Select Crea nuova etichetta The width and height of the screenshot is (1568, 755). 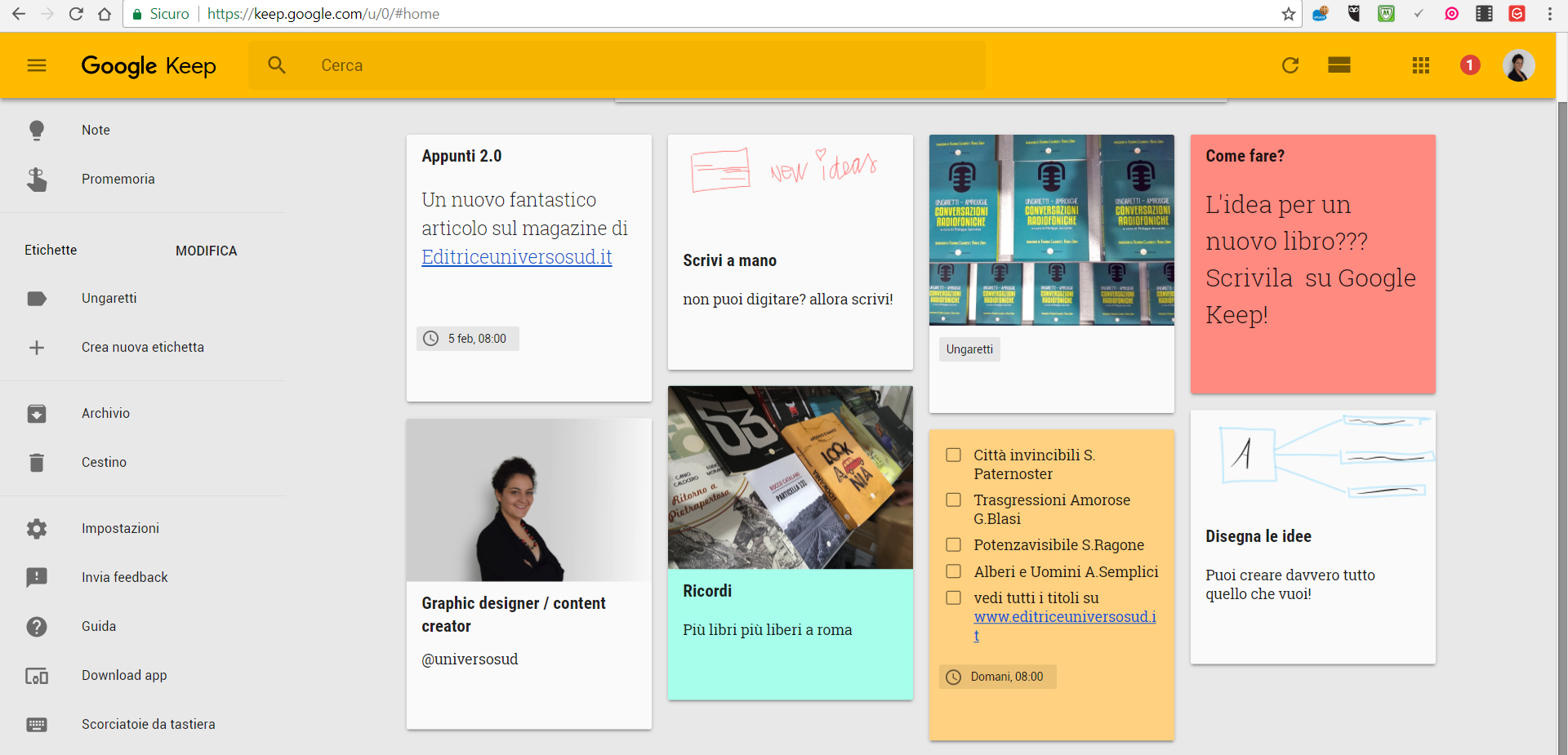143,348
